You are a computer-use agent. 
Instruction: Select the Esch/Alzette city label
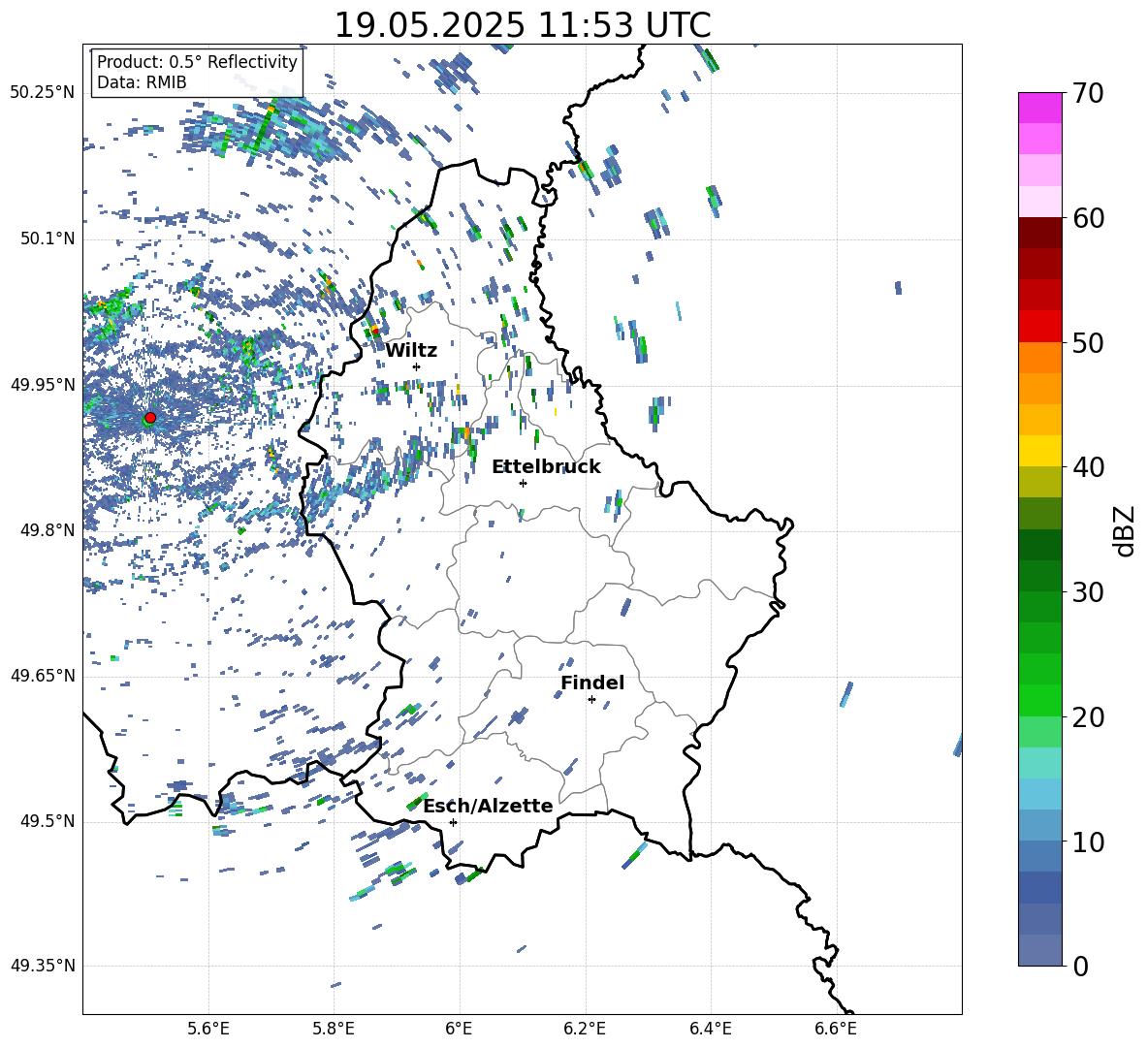(489, 806)
